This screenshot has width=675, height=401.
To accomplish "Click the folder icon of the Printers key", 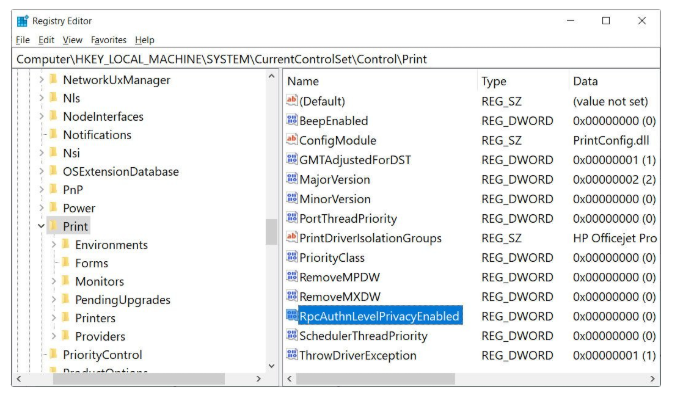I will click(x=65, y=318).
